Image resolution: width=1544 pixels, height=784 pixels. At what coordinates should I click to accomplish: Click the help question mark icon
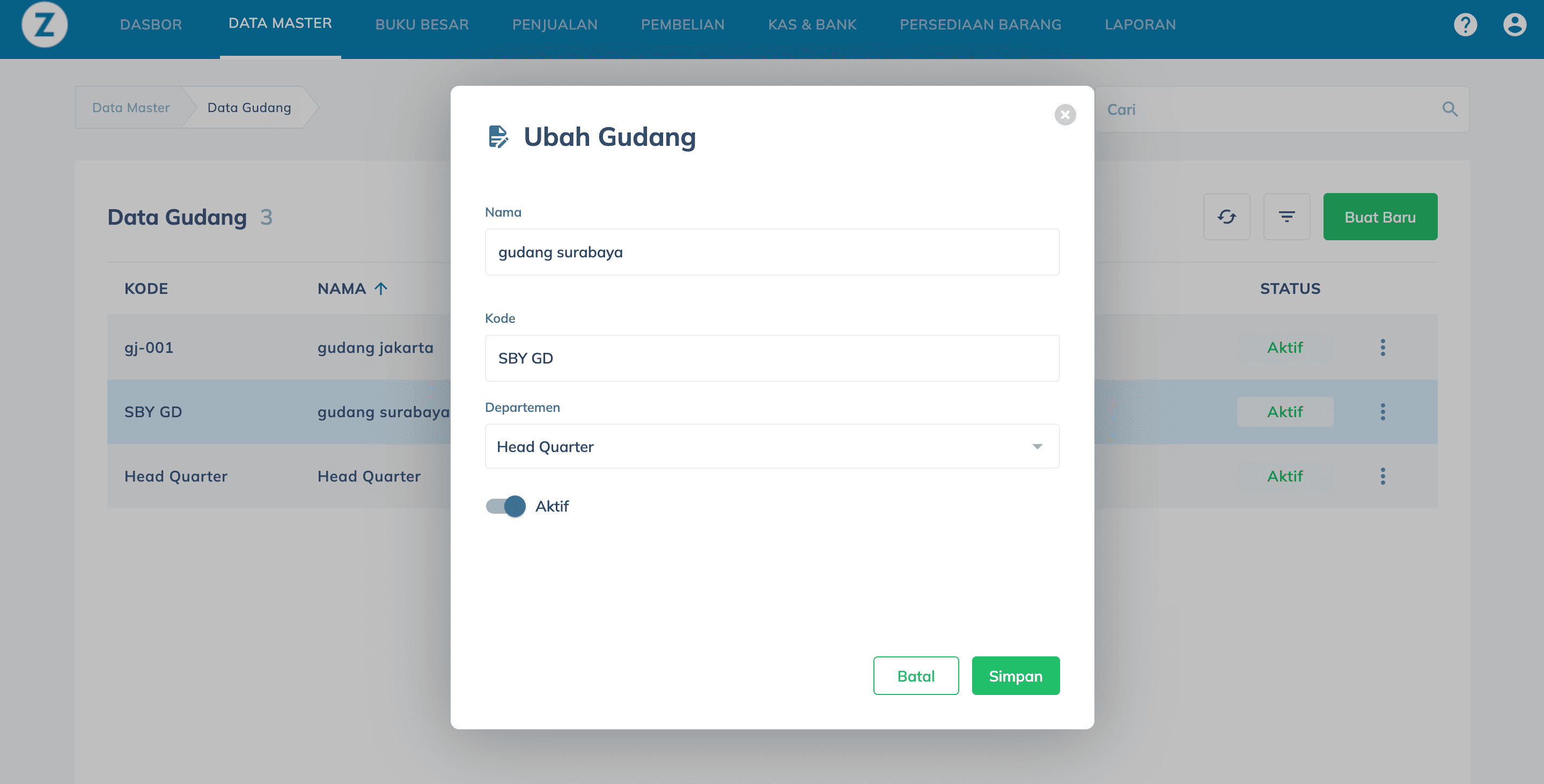1465,24
